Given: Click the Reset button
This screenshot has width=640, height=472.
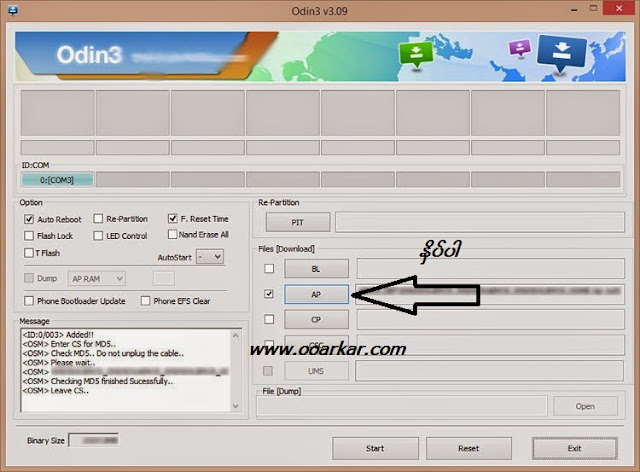Looking at the screenshot, I should (469, 448).
